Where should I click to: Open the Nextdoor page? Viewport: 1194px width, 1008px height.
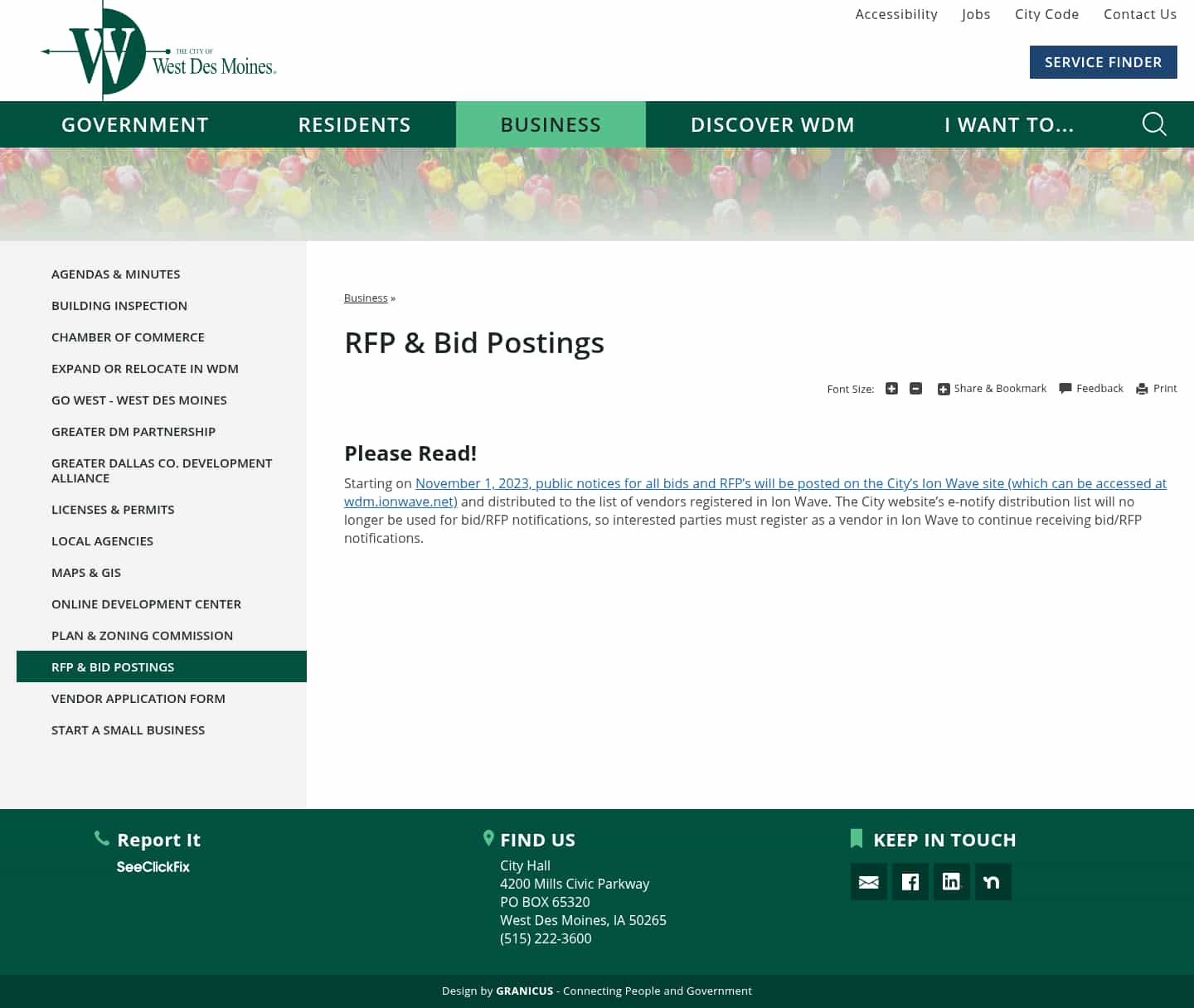click(x=993, y=881)
